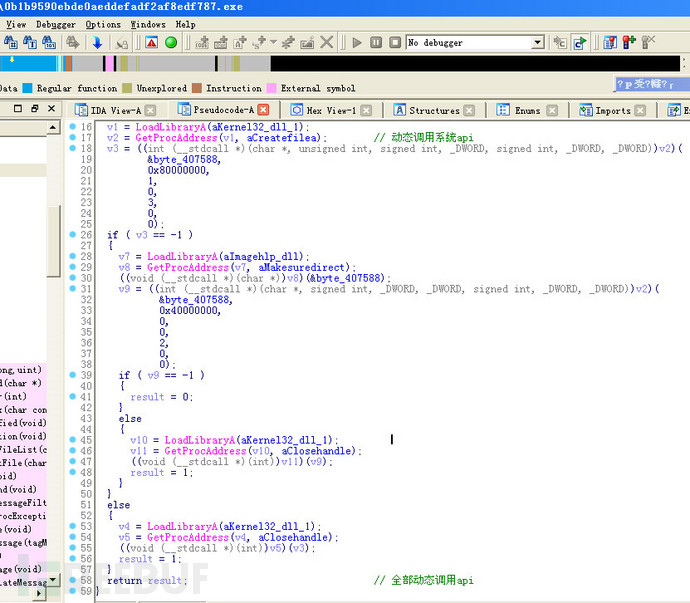This screenshot has width=690, height=603.
Task: Click the brown Instruction legend swatch
Action: 197,88
